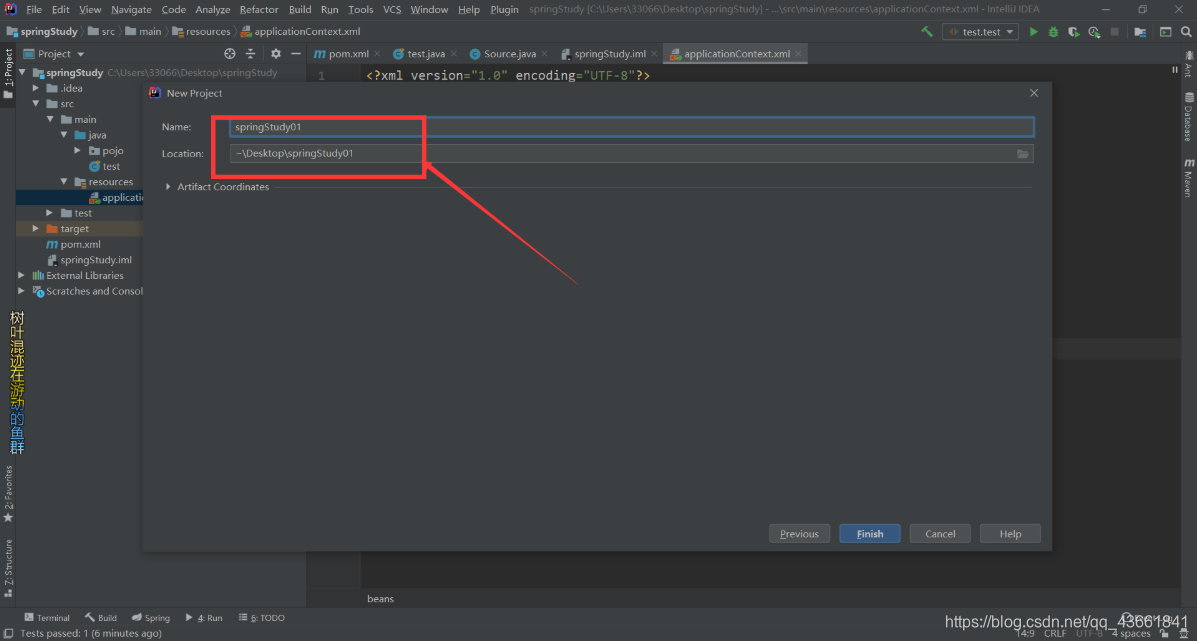Collapse the springStudy root tree node
Image resolution: width=1197 pixels, height=641 pixels.
pos(22,72)
